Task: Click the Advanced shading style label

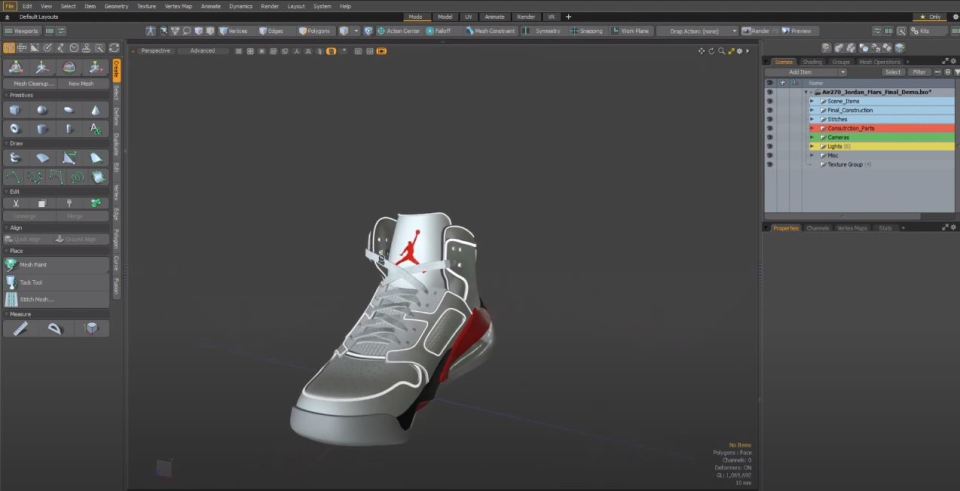Action: 203,51
